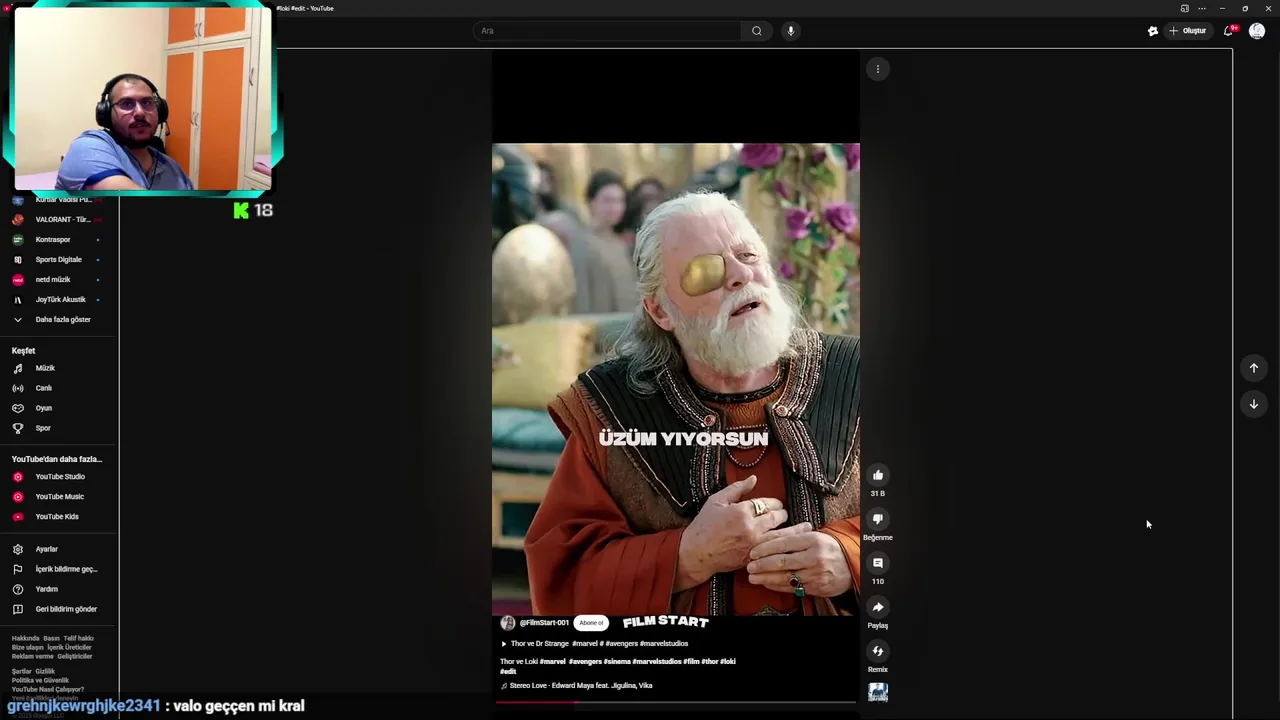1280x720 pixels.
Task: Click Telif hakkı footer link
Action: tap(78, 638)
